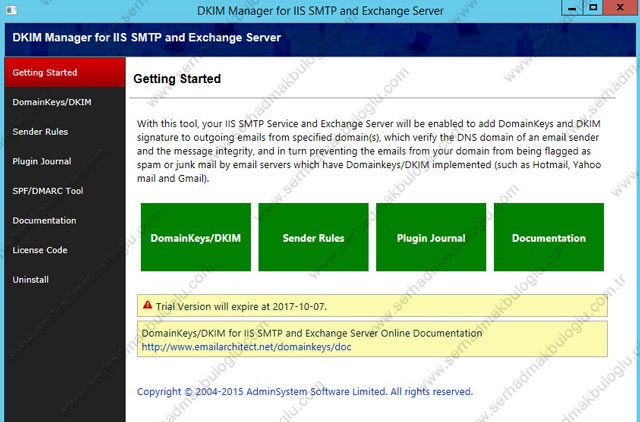This screenshot has width=640, height=422.
Task: Click the Copyright AdminSystem Software Limited text
Action: coord(305,392)
